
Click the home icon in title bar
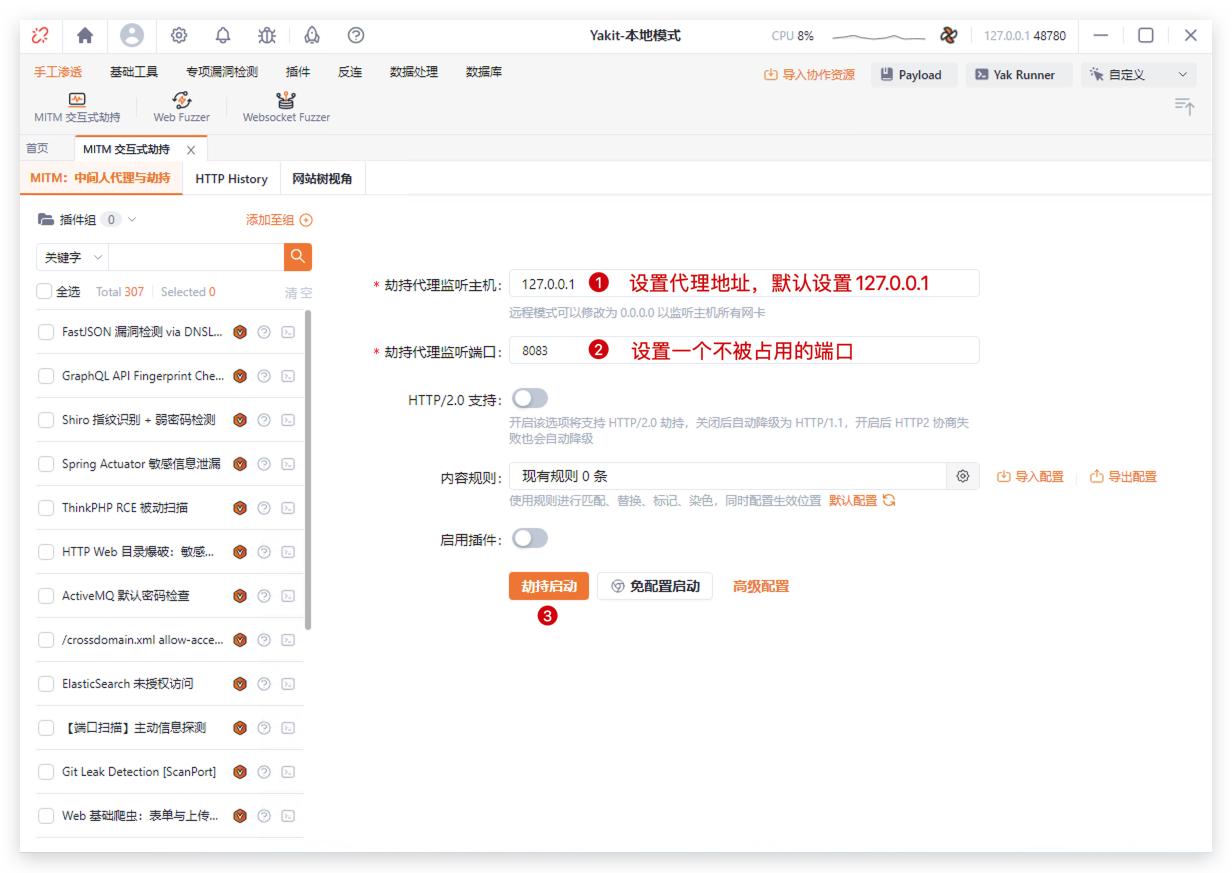(x=85, y=35)
